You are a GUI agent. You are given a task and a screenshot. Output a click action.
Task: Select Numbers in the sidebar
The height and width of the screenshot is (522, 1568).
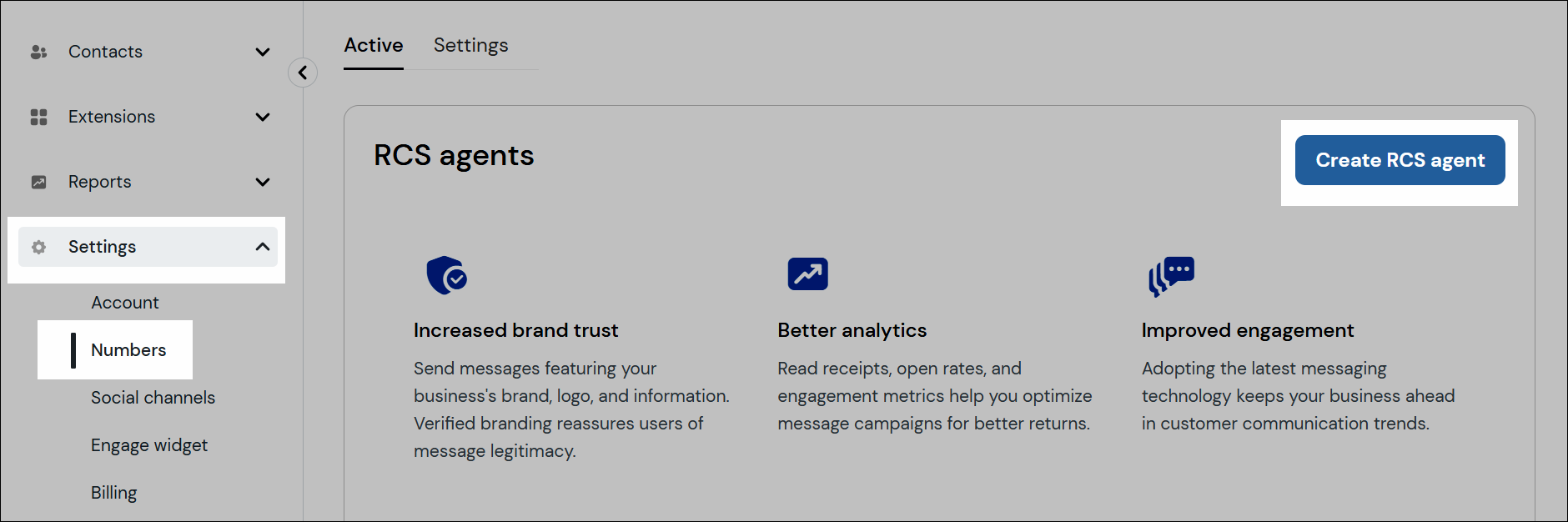coord(128,350)
